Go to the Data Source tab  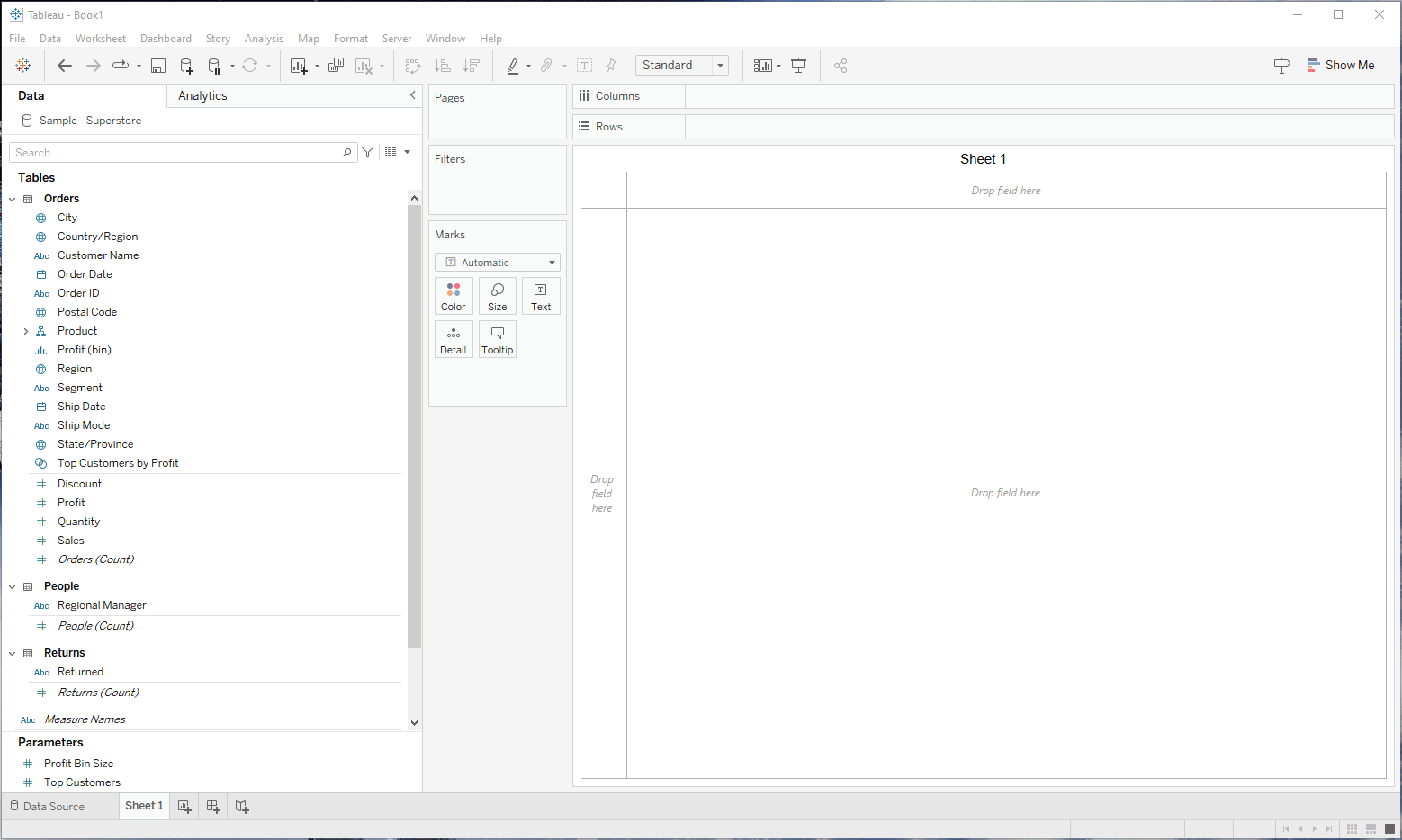click(54, 807)
